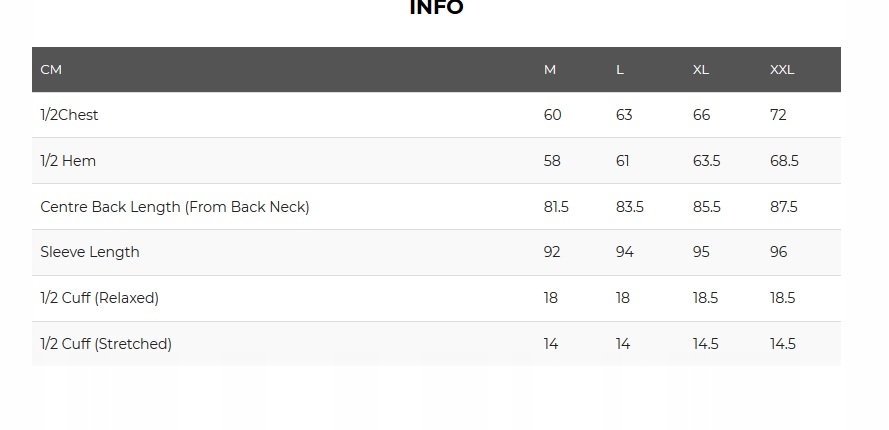889x430 pixels.
Task: Click the INFO heading
Action: coord(436,8)
